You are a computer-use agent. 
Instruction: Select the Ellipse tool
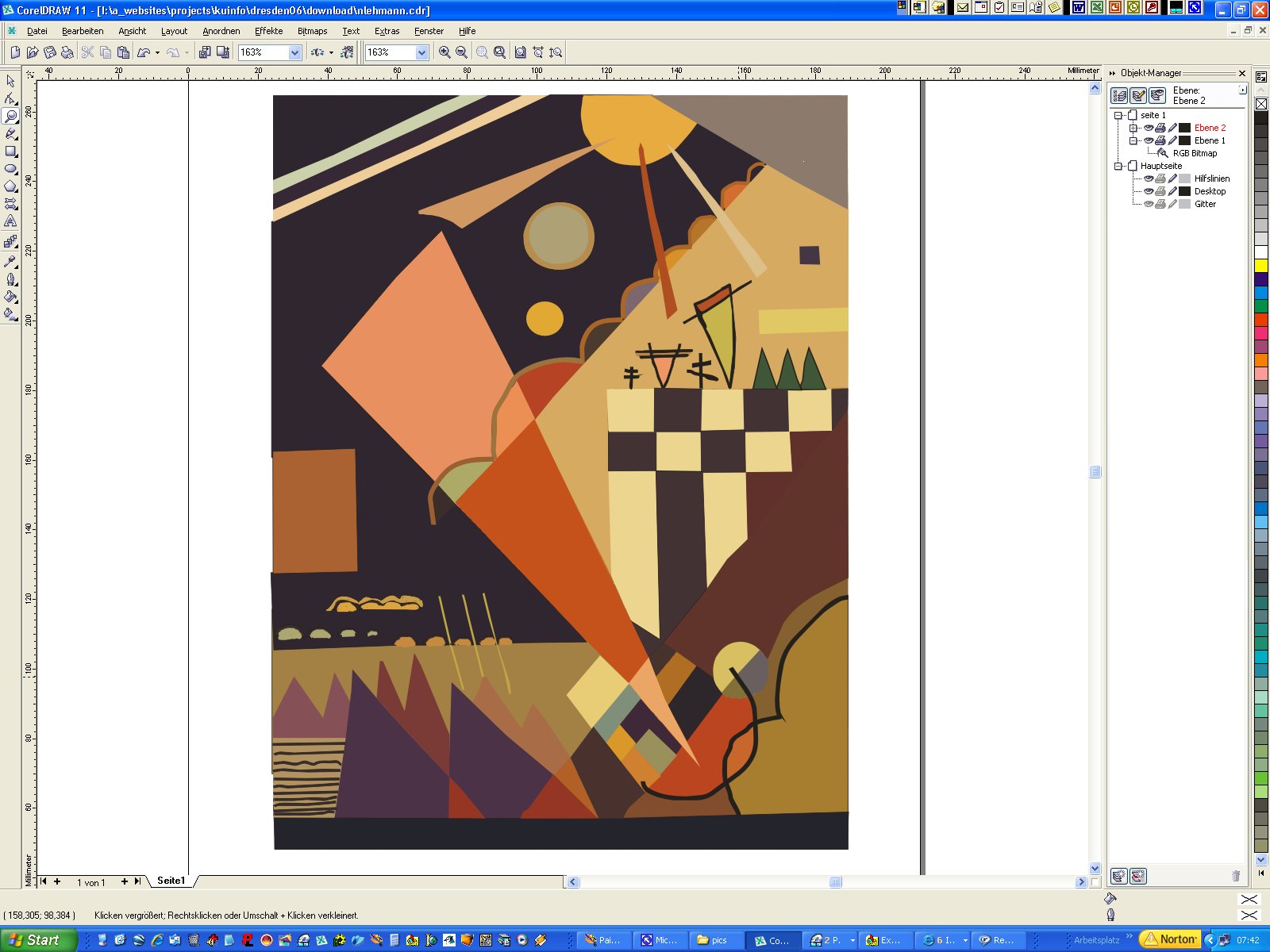(10, 168)
